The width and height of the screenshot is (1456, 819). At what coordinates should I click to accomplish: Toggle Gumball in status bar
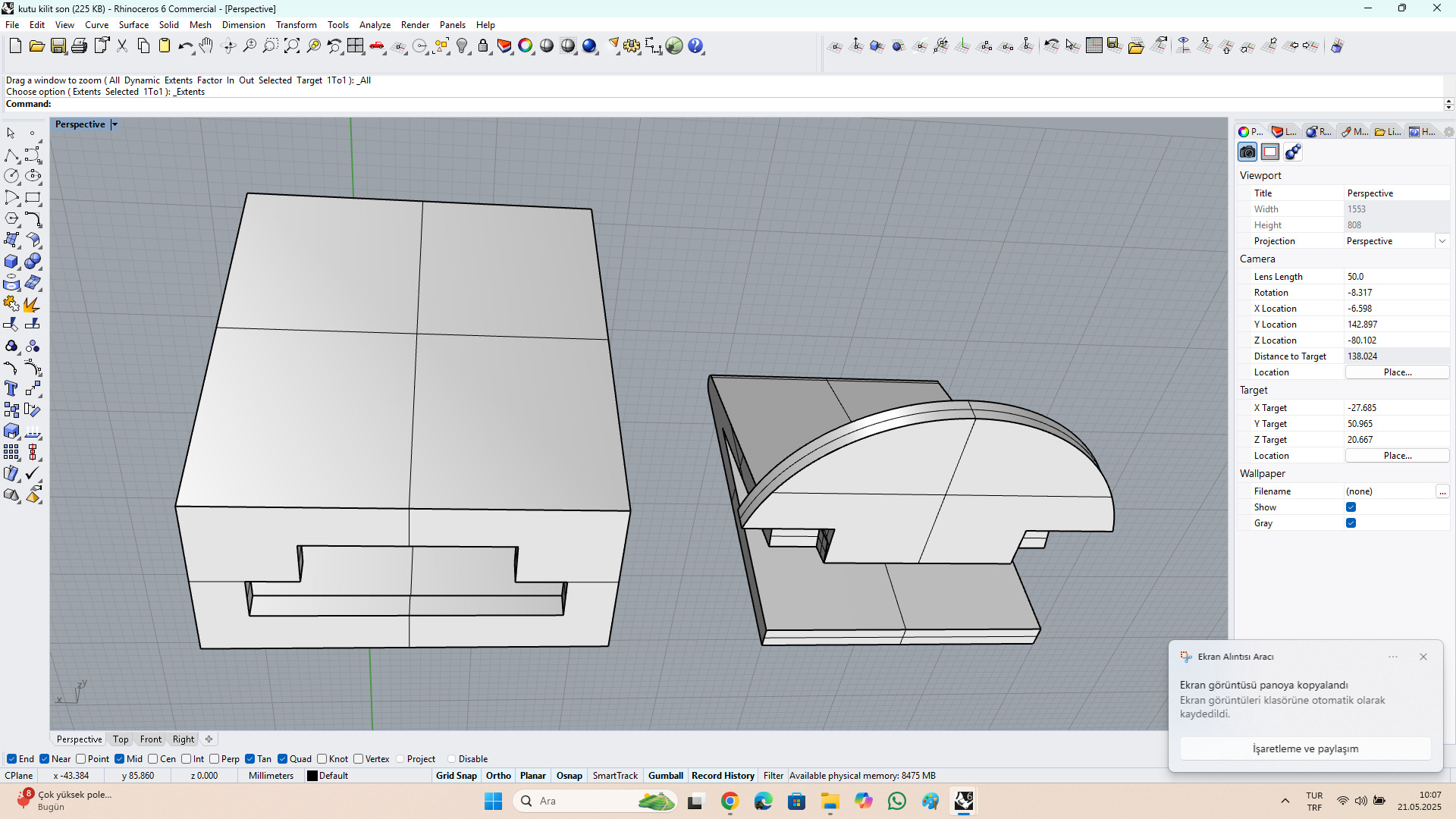point(666,776)
